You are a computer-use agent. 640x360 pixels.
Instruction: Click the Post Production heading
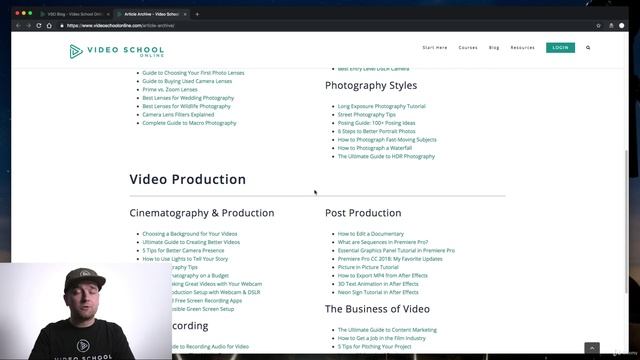(363, 213)
